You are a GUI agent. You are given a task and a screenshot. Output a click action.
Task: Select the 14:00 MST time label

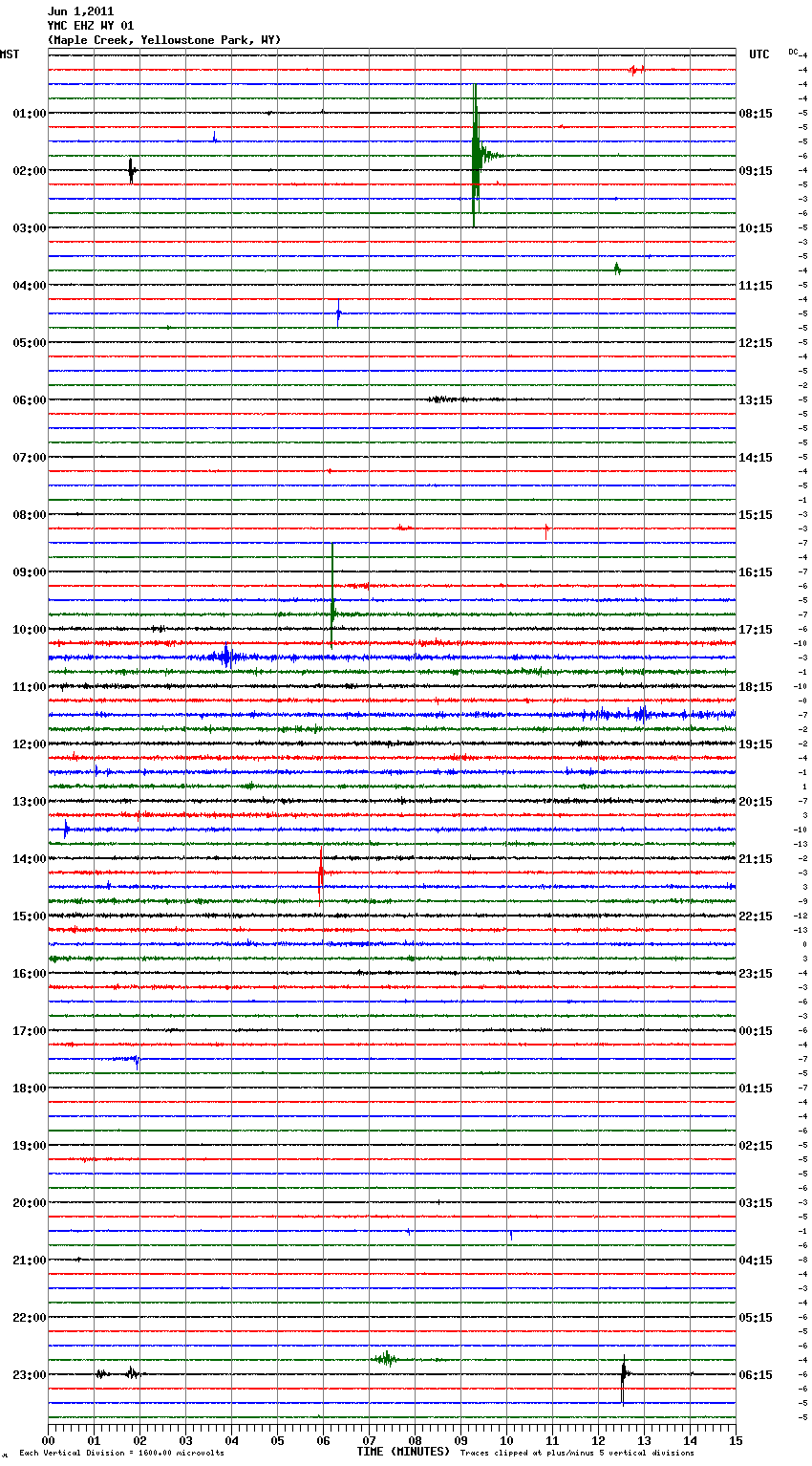click(x=30, y=858)
